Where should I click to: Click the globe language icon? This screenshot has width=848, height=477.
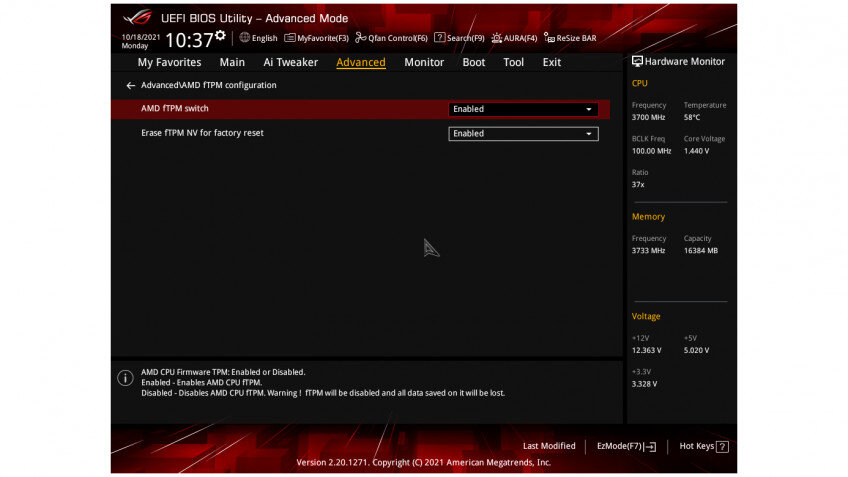(244, 37)
